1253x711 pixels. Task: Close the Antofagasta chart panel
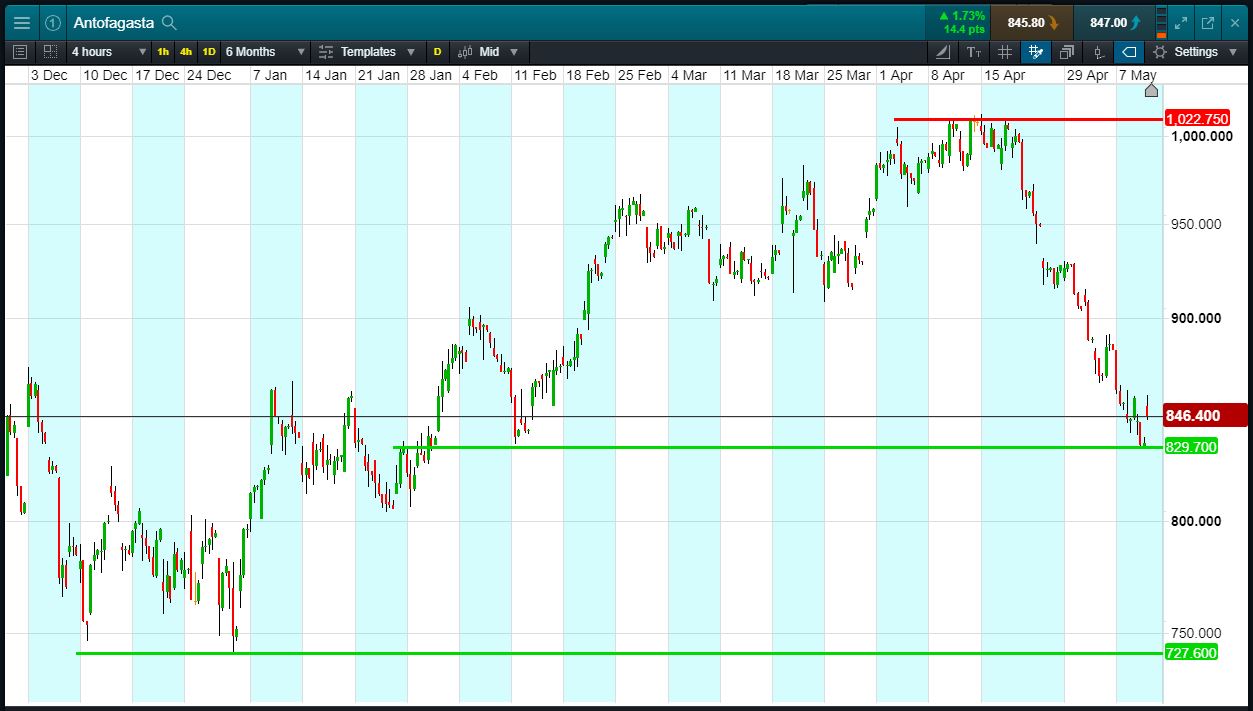tap(1234, 22)
